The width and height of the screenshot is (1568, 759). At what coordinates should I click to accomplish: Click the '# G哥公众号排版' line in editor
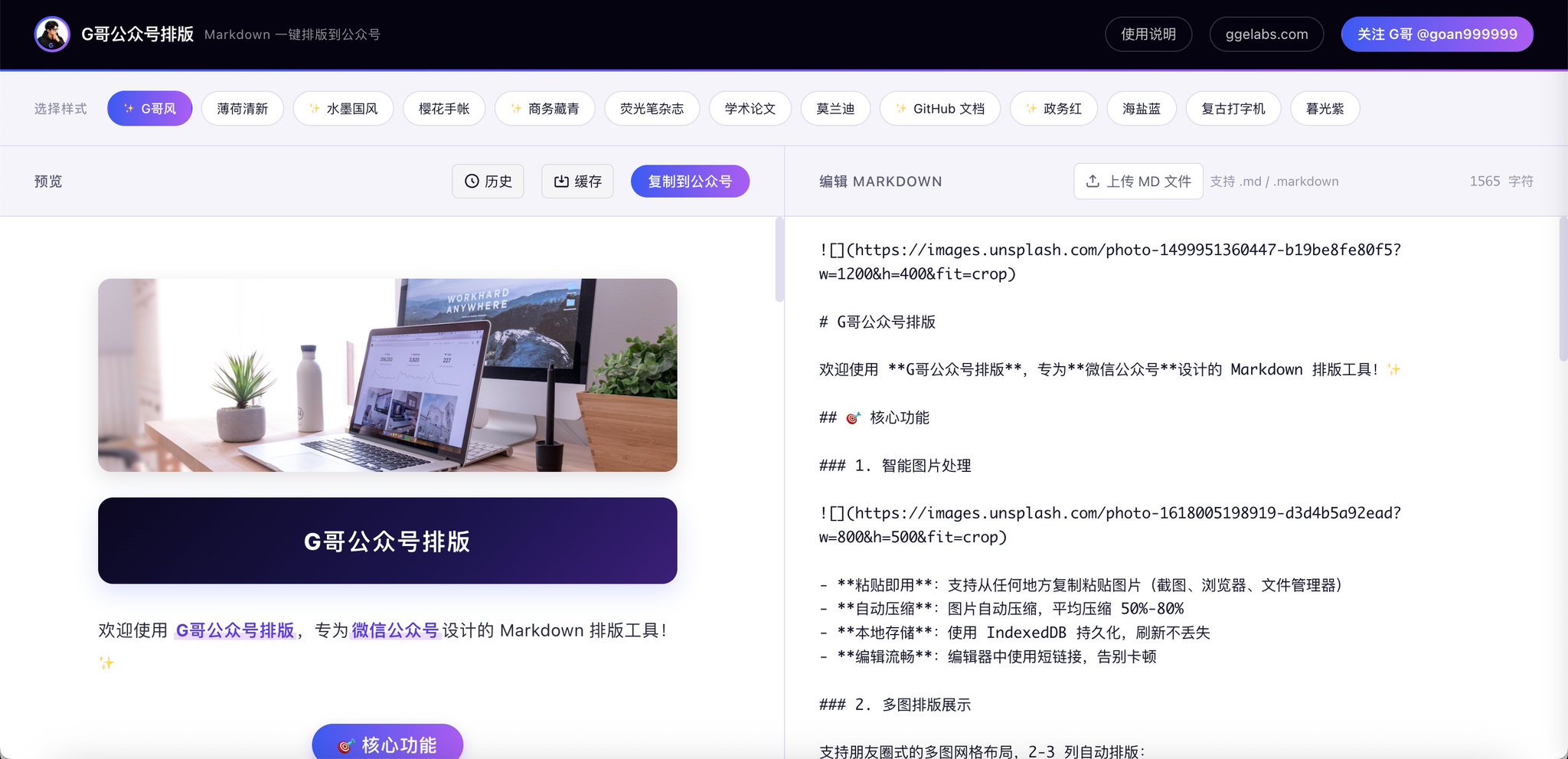tap(877, 322)
